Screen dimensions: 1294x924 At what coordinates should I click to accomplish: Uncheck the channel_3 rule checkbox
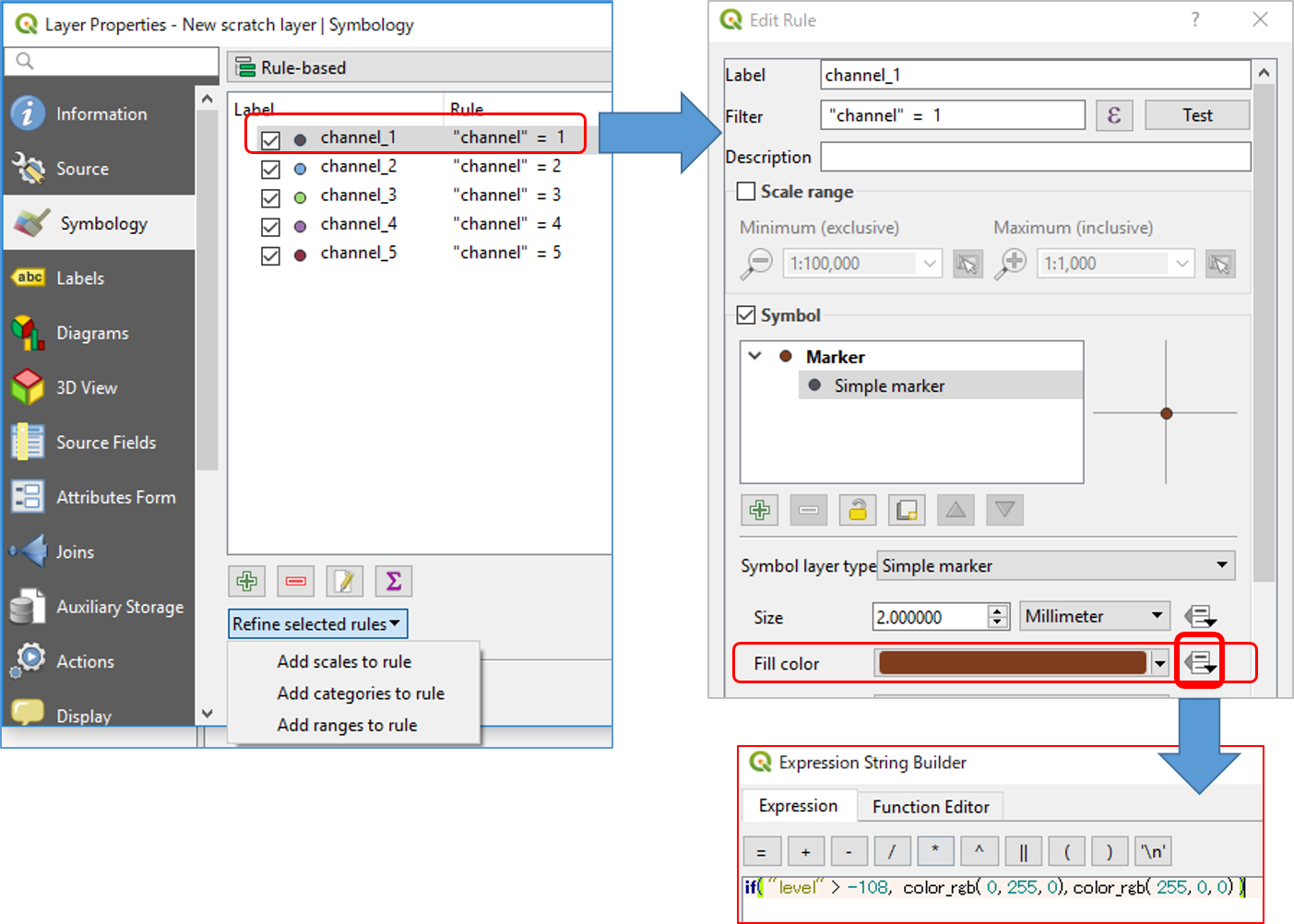coord(270,197)
